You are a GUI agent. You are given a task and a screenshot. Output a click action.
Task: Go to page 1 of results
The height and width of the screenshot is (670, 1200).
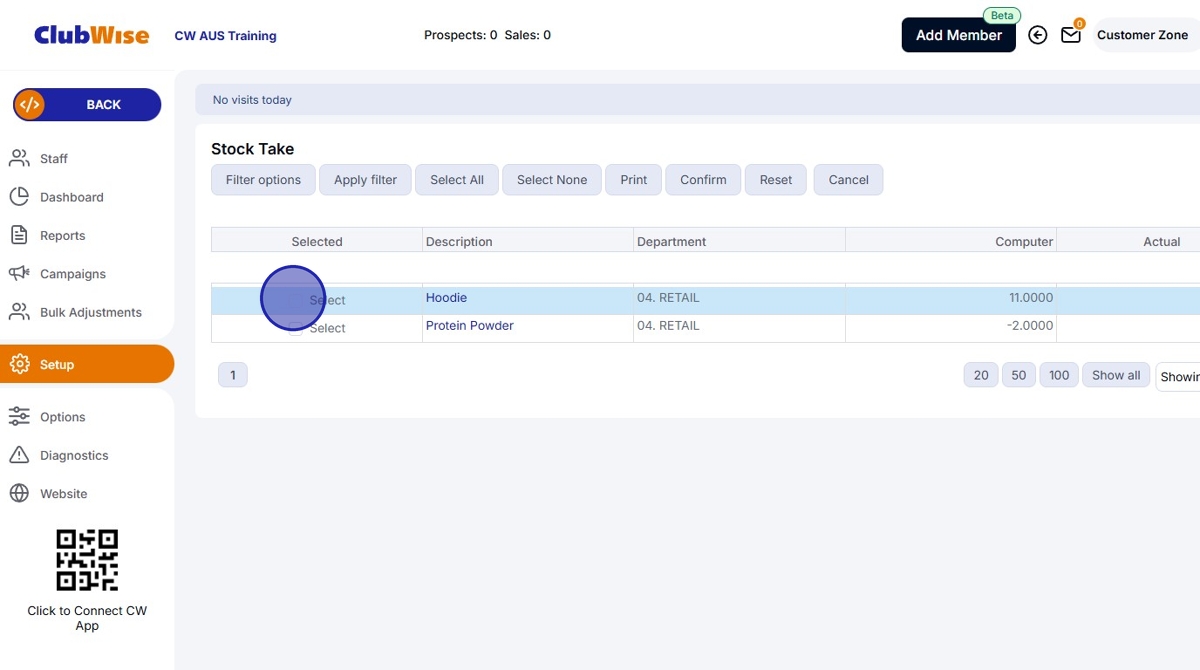[233, 375]
